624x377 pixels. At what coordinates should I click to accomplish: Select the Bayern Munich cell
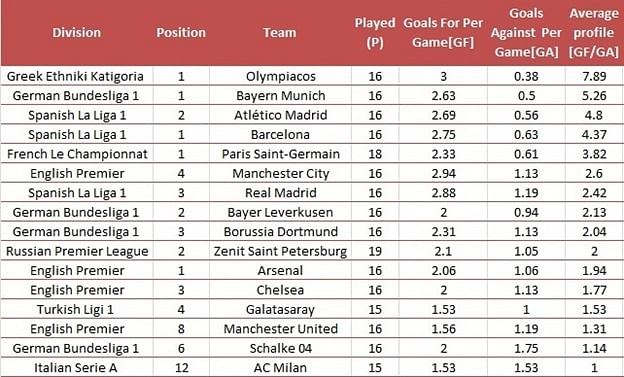(281, 96)
